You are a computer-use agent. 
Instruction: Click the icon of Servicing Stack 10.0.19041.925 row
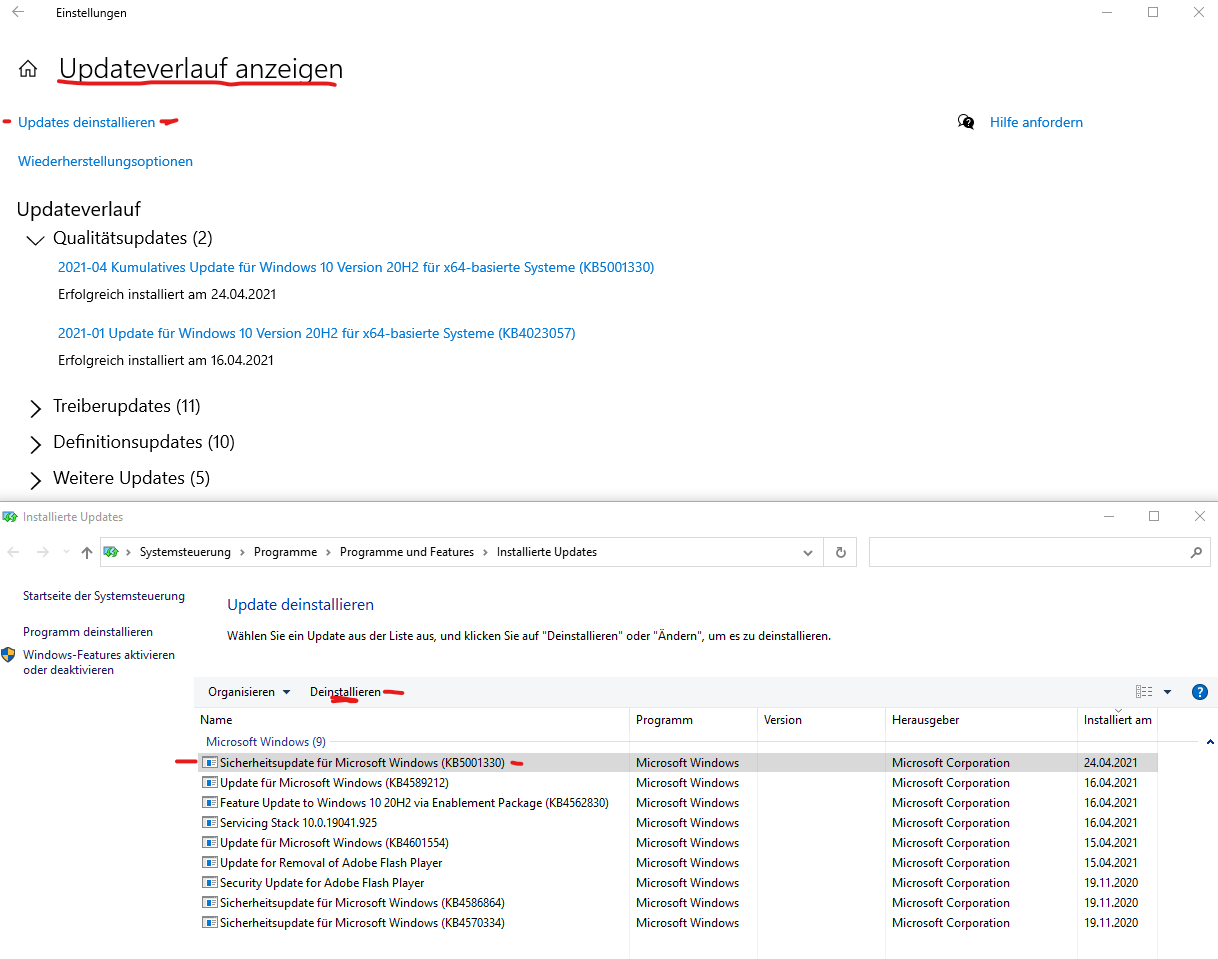click(x=210, y=823)
